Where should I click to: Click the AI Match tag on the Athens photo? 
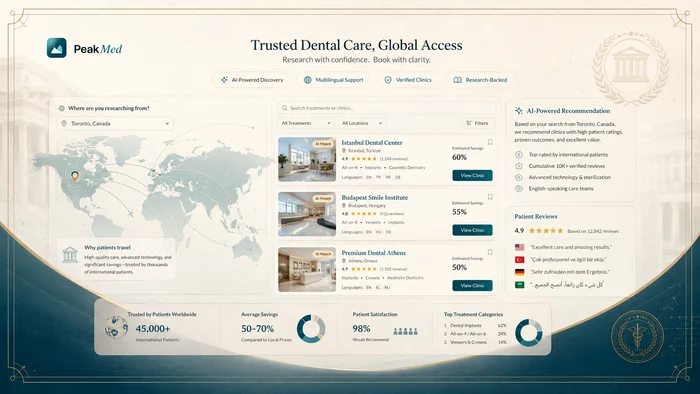(323, 253)
